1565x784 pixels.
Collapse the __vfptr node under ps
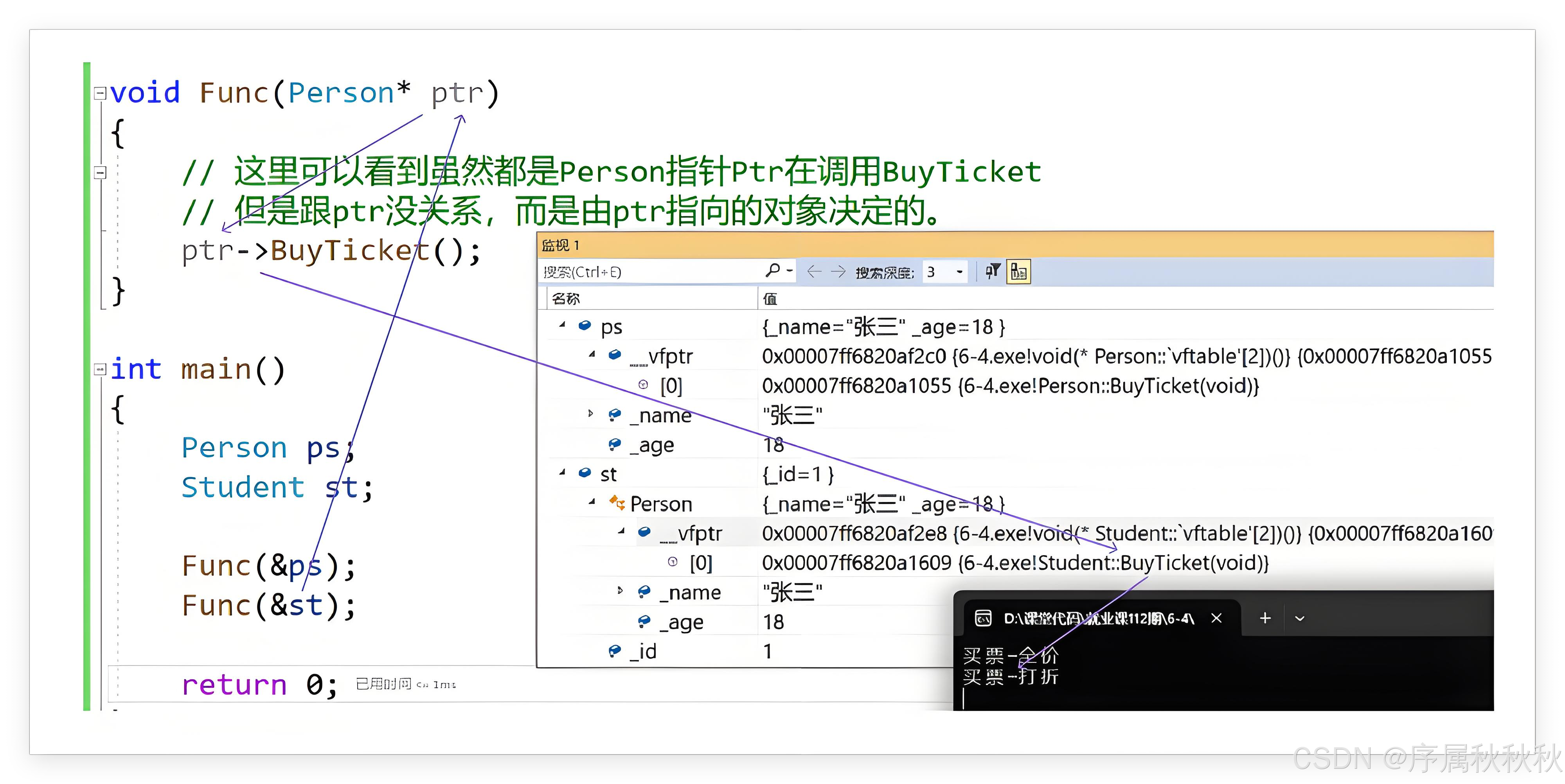click(x=592, y=353)
